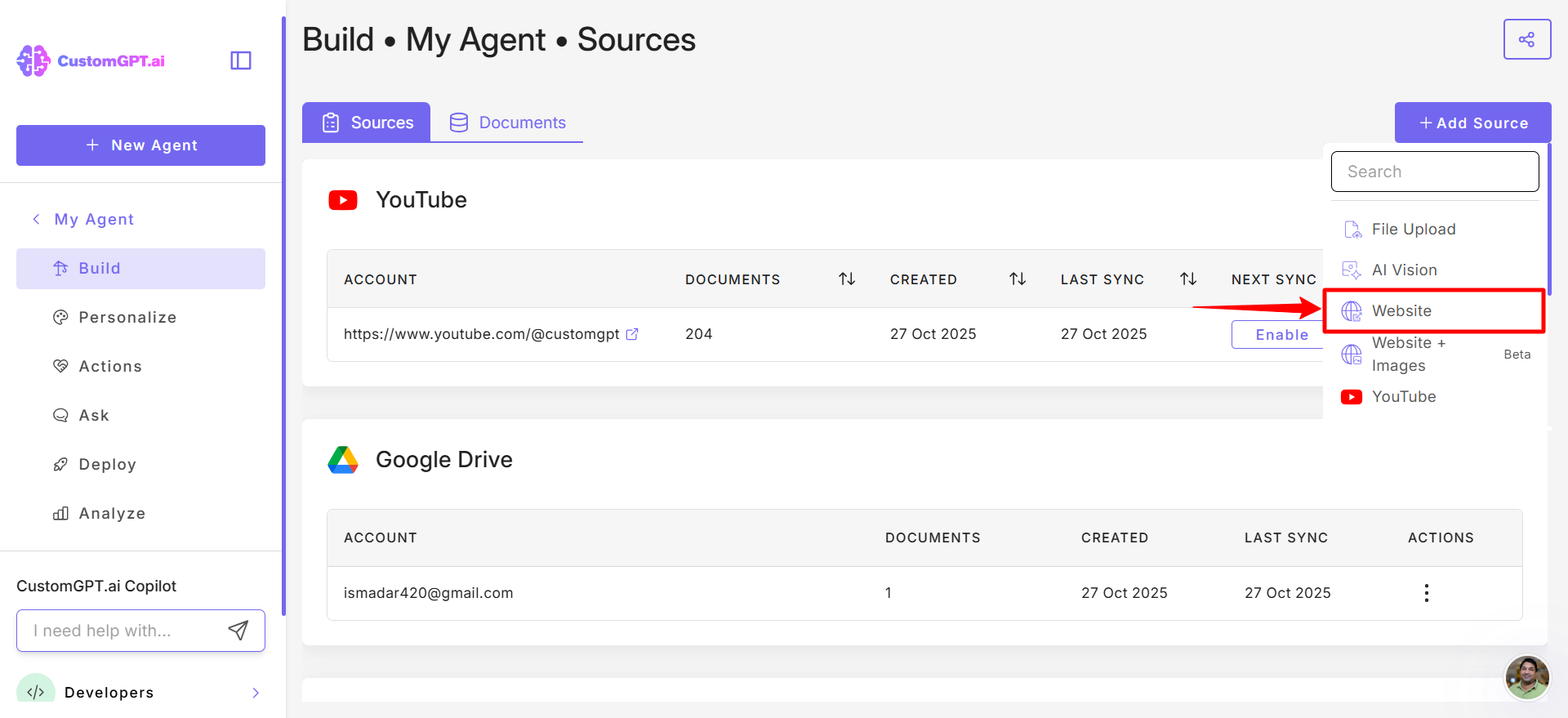Click the Google Drive section heading text
This screenshot has width=1568, height=718.
[x=444, y=460]
